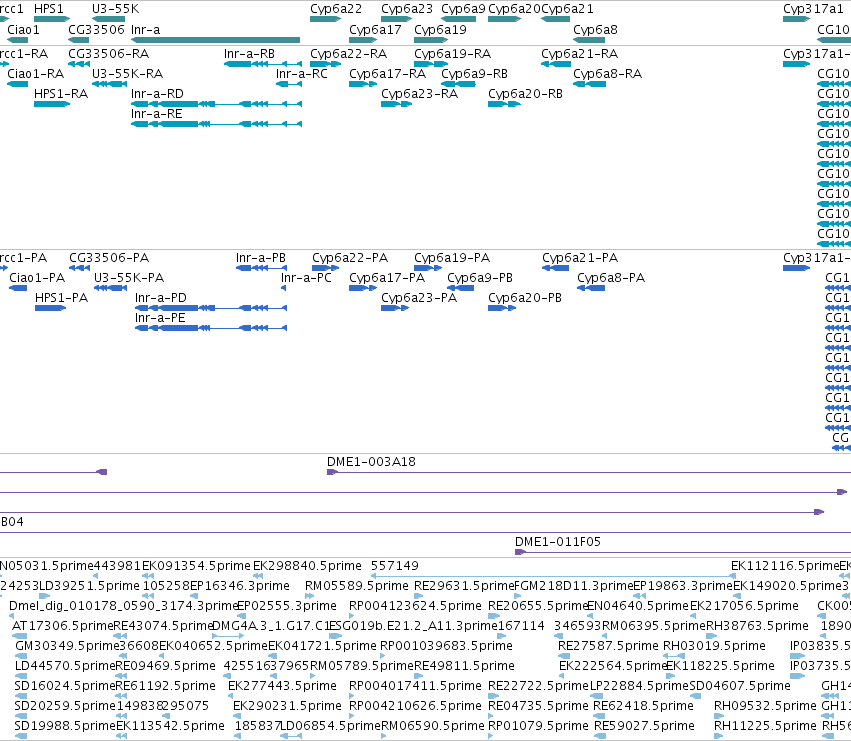
Task: Click EST RE27587.5prime
Action: pyautogui.click(x=564, y=656)
